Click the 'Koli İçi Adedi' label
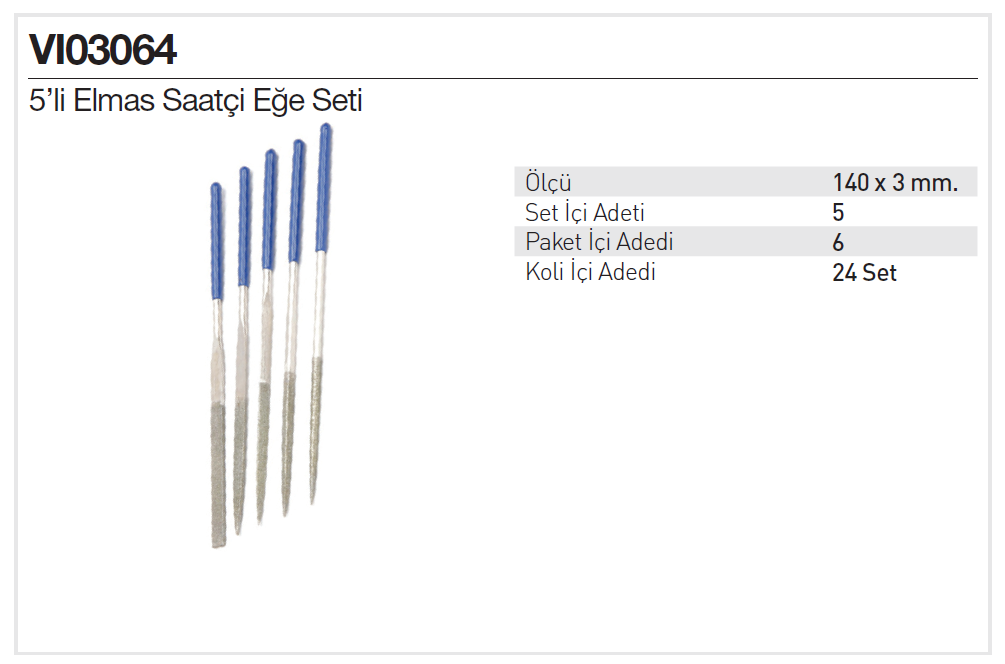This screenshot has width=1005, height=664. [x=591, y=272]
